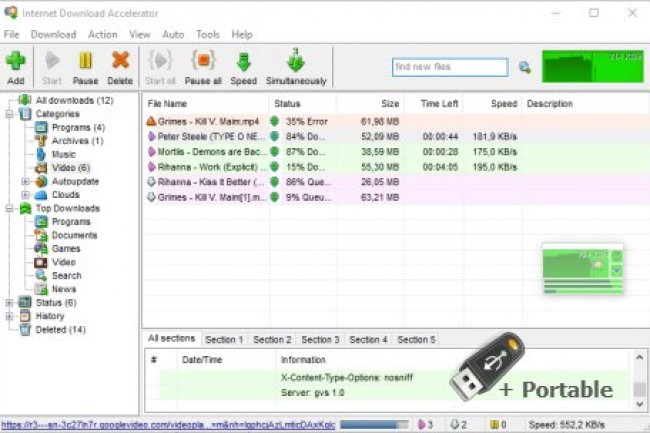The height and width of the screenshot is (433, 650).
Task: Click the Simultaneously downloads icon
Action: pos(296,67)
